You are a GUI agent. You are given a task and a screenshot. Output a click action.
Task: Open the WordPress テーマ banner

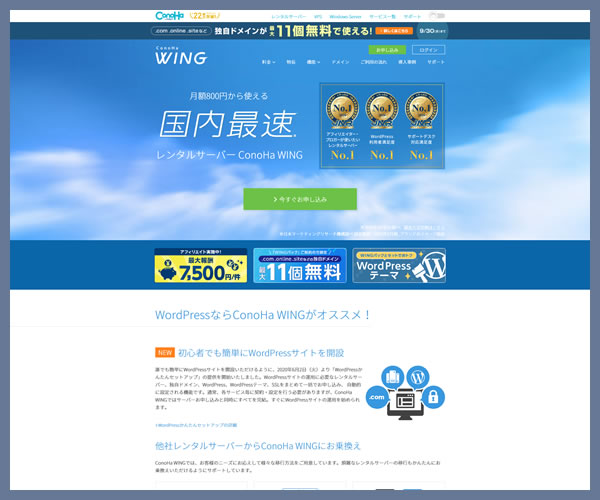point(399,265)
